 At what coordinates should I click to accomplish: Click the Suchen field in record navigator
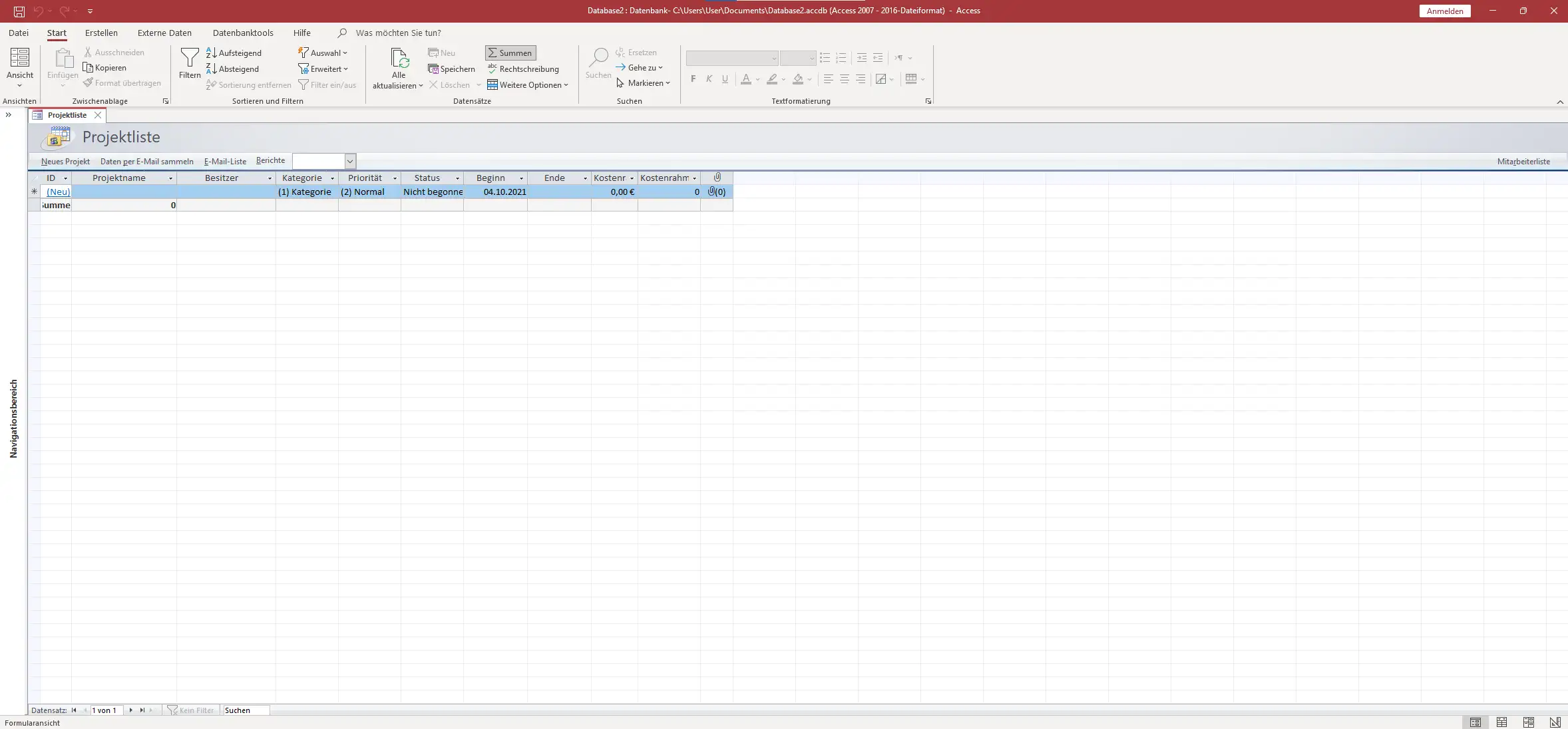[x=246, y=710]
